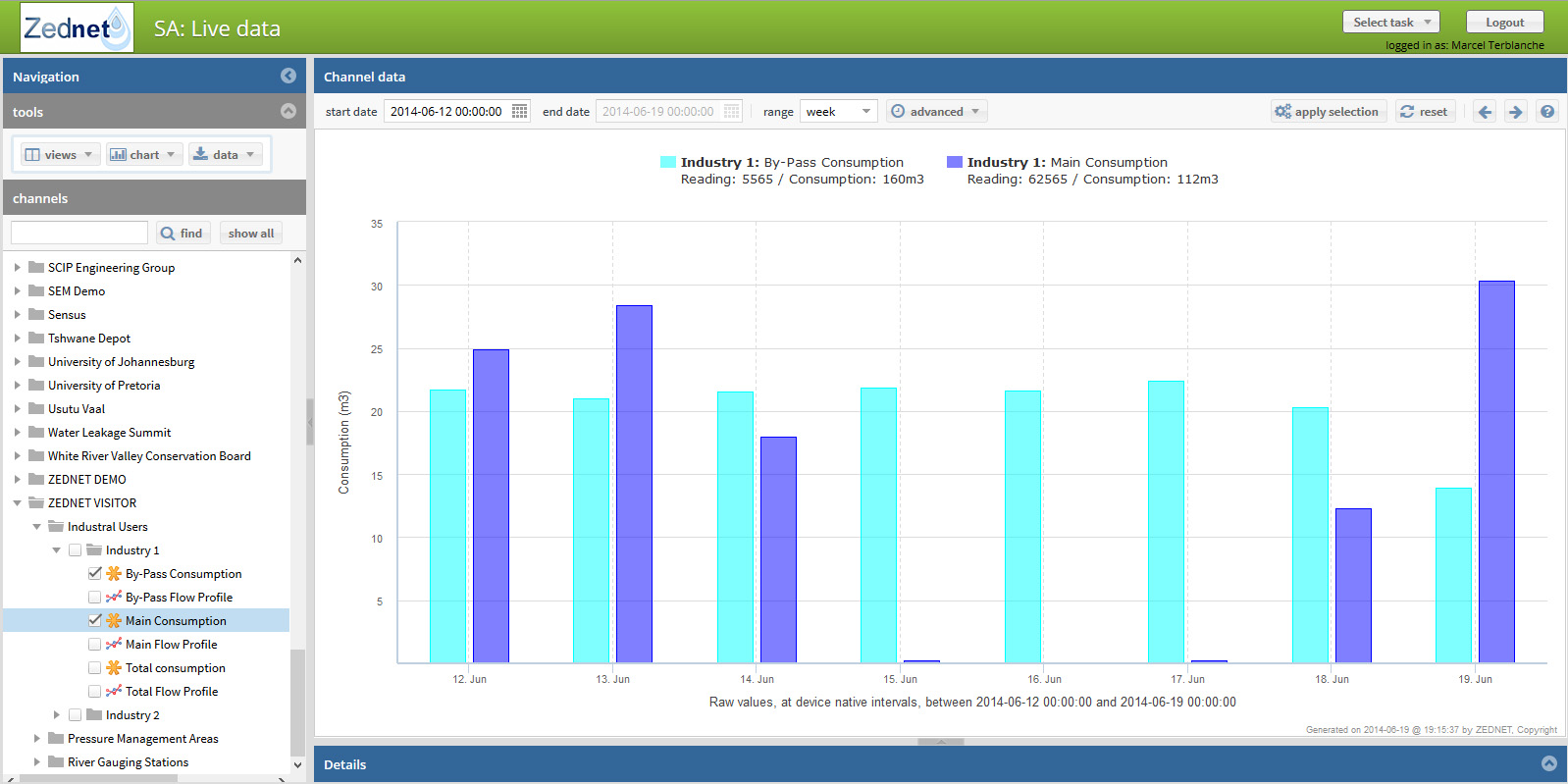
Task: Click the Details panel header
Action: tap(940, 763)
